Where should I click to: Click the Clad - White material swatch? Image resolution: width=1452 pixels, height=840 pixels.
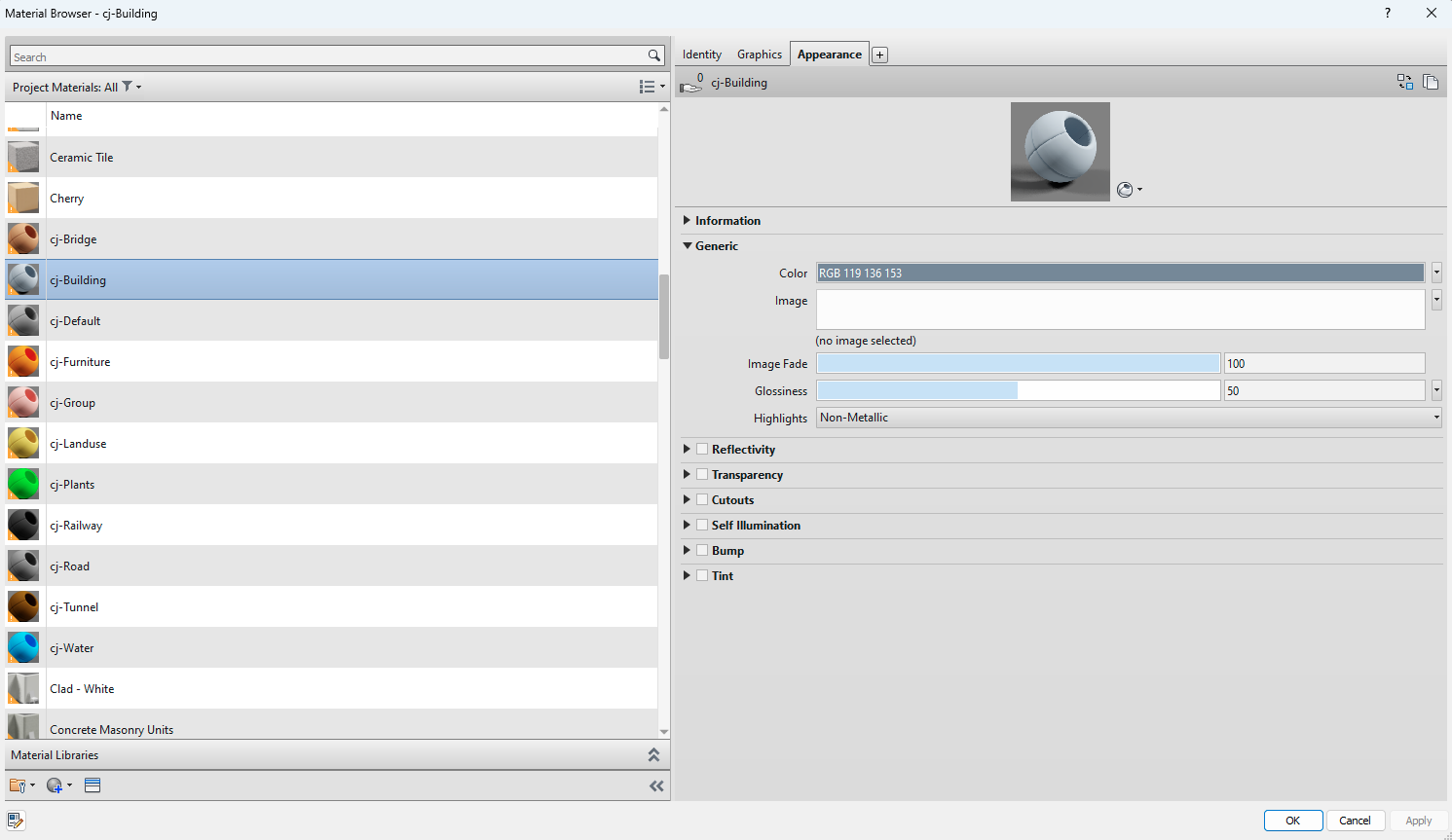click(23, 688)
